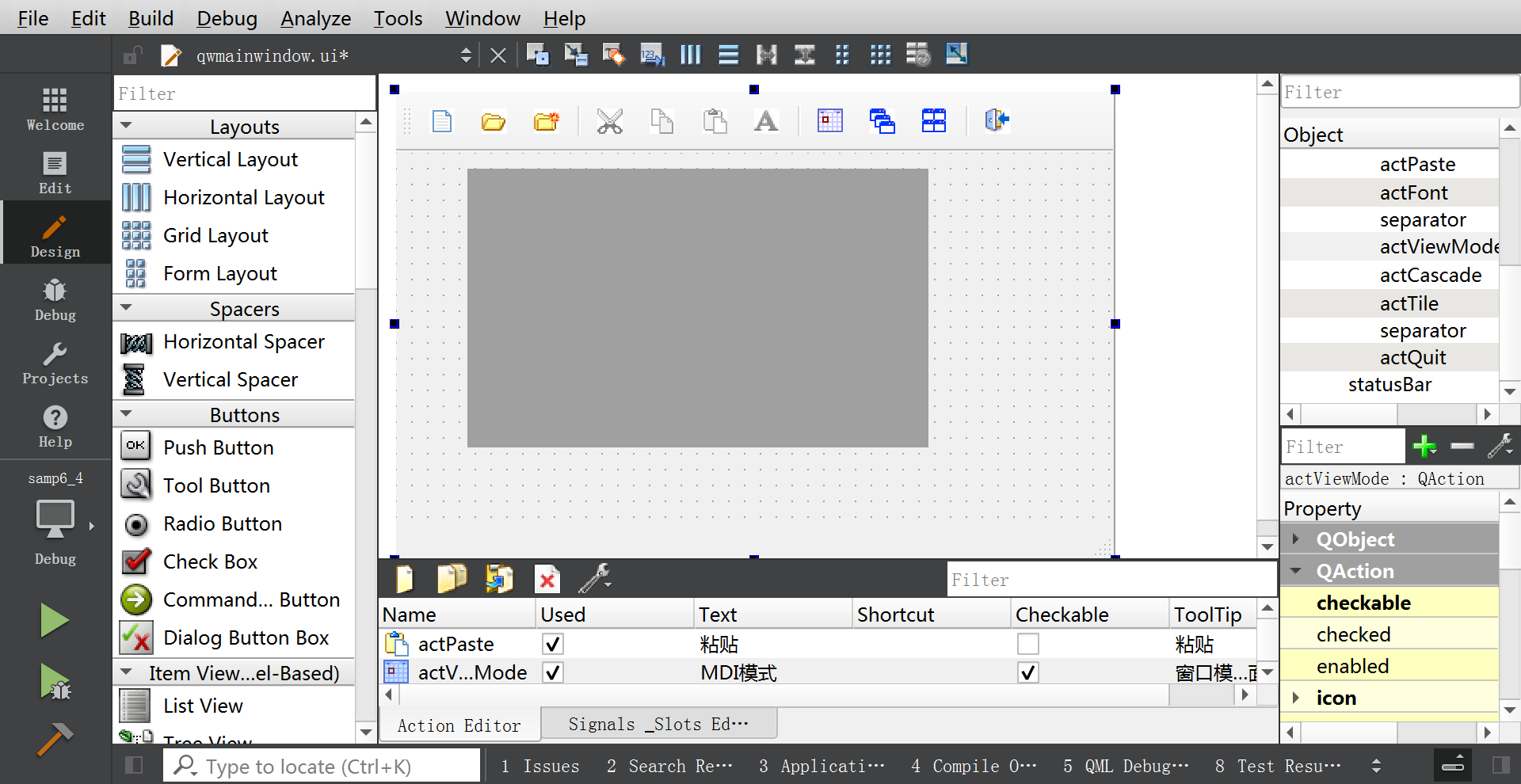Screen dimensions: 1521x784
Task: Build project with hammer icon
Action: point(55,739)
